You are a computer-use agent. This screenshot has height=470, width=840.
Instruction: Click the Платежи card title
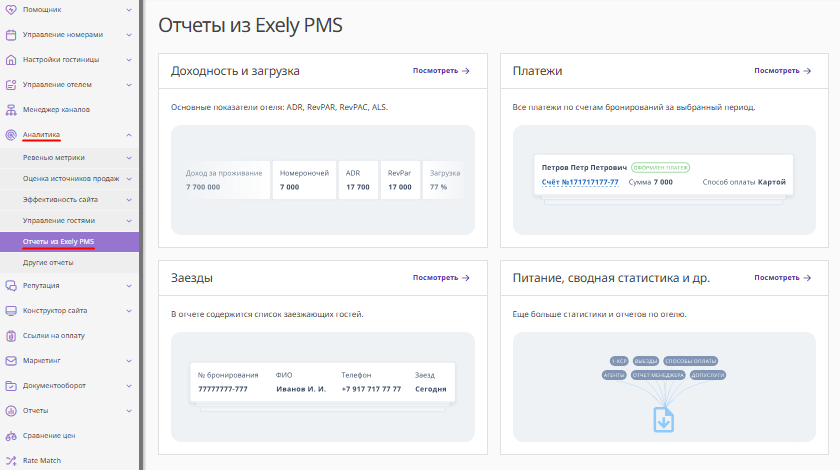[x=537, y=71]
